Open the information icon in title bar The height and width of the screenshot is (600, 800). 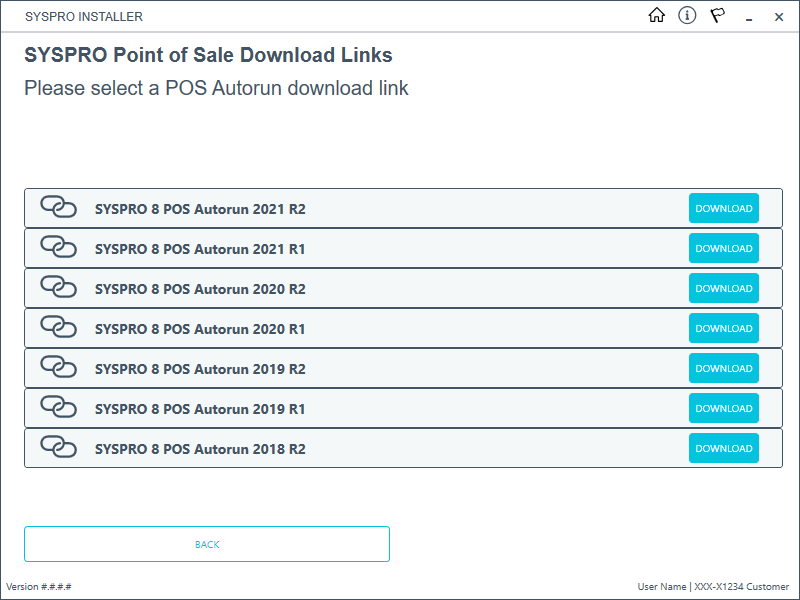tap(687, 16)
